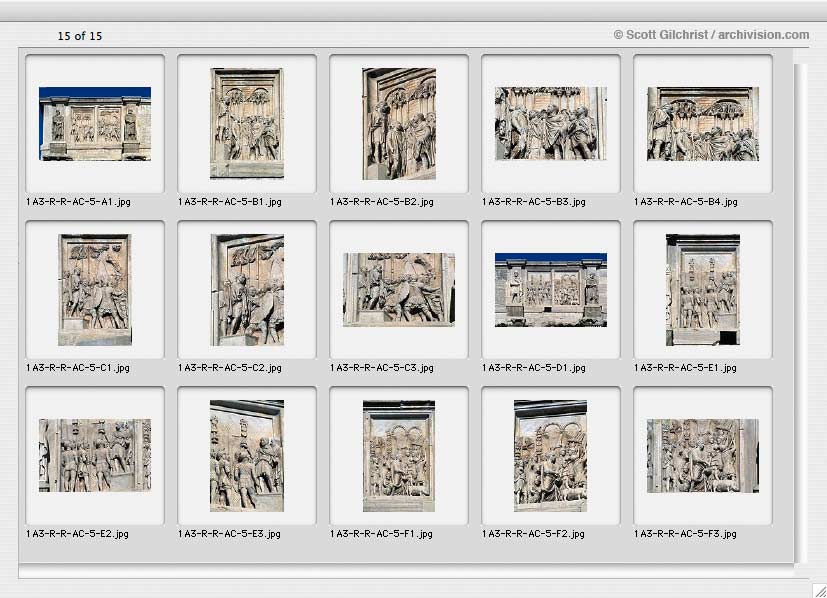Choose thumbnail 1A3-R-R-AC-5-B4.jpg
827x598 pixels.
703,124
